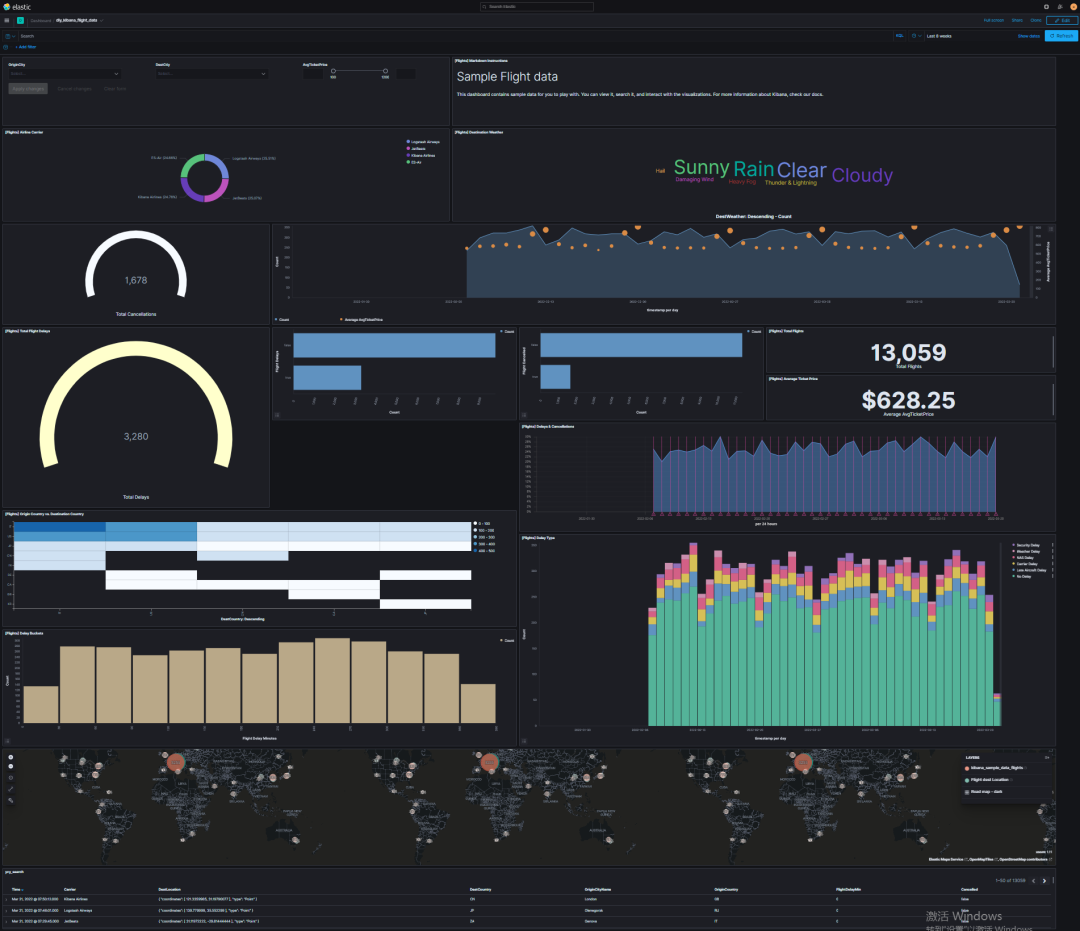Toggle ES-Air legend item
The image size is (1080, 931).
[416, 163]
